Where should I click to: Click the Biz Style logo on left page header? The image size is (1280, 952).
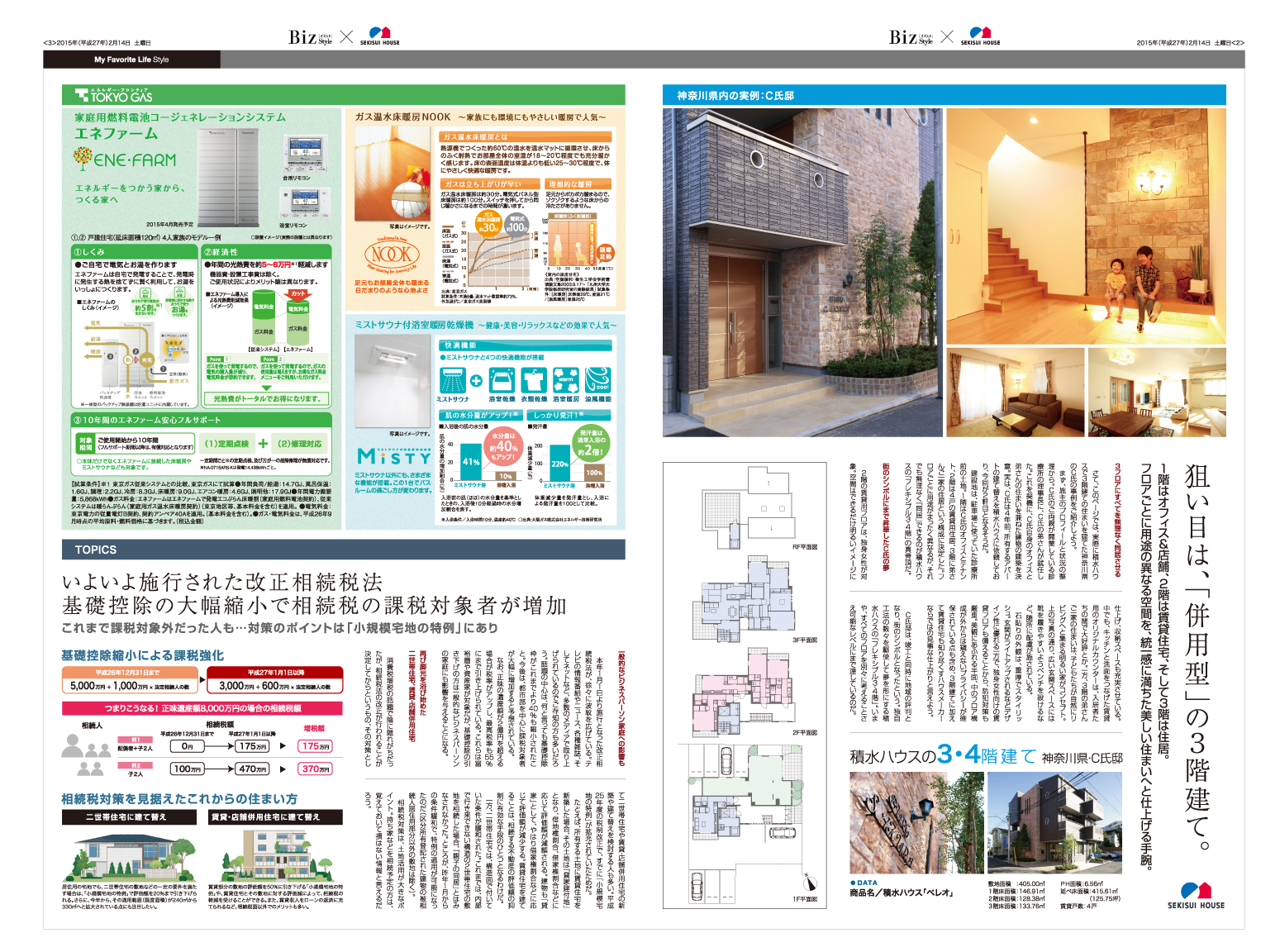pos(311,36)
